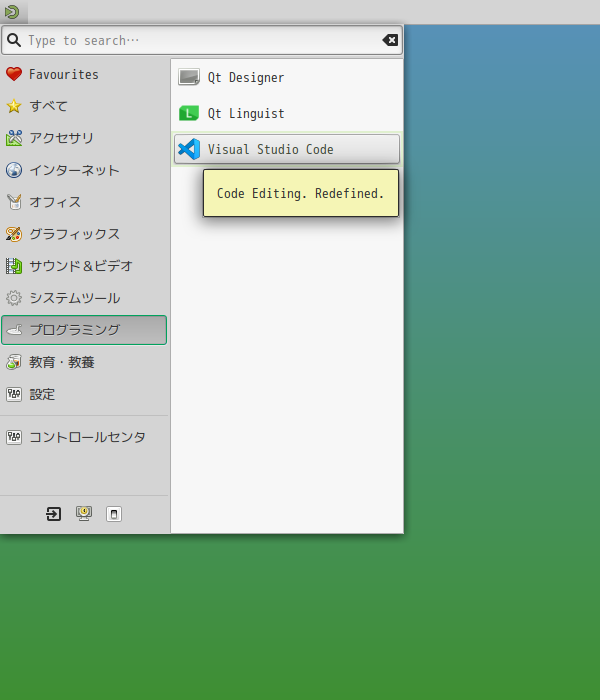This screenshot has width=600, height=700.
Task: Launch Qt Linguist
Action: pyautogui.click(x=287, y=113)
